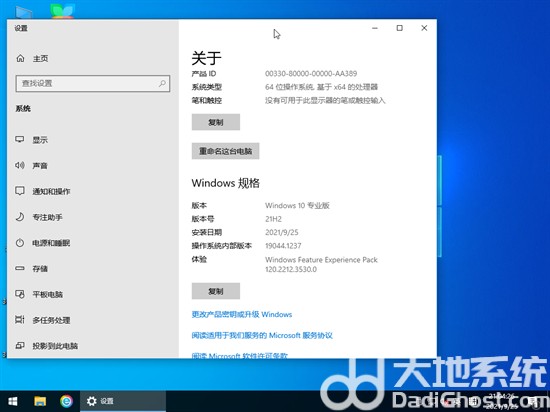The image size is (550, 412).
Task: Click the product ID value 00330-80000-00000-AA389
Action: pyautogui.click(x=311, y=74)
